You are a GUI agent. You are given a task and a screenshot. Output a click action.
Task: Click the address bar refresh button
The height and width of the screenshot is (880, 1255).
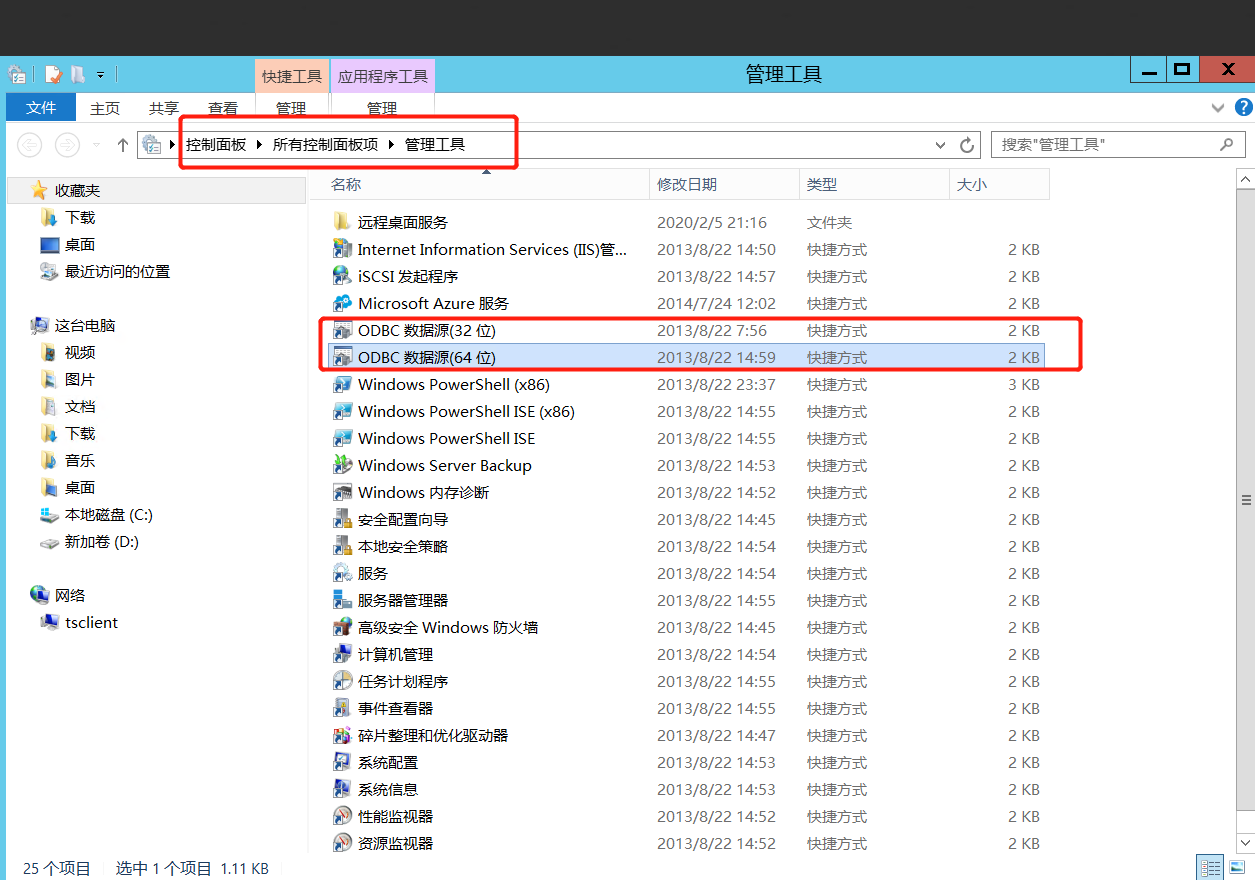966,144
